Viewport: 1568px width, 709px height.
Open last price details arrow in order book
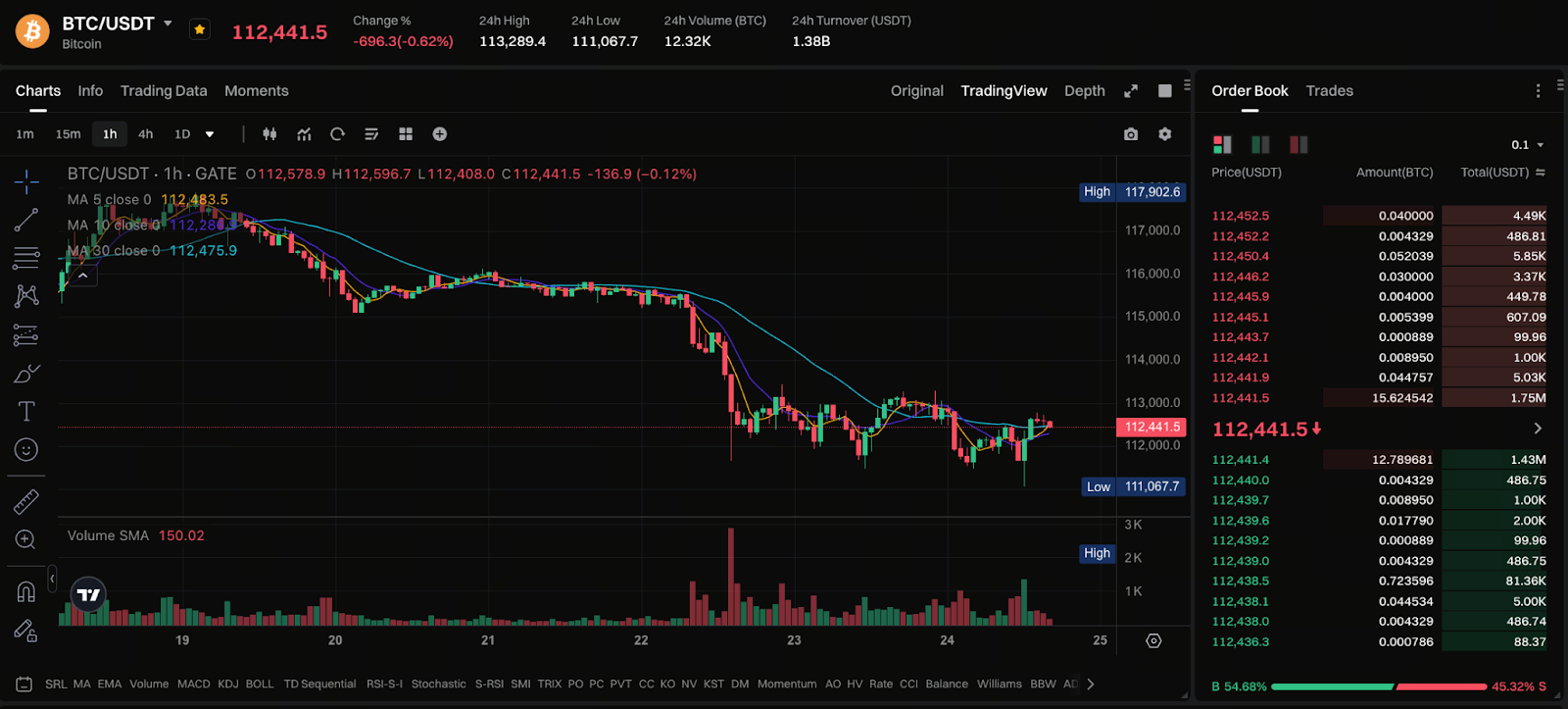click(x=1538, y=429)
